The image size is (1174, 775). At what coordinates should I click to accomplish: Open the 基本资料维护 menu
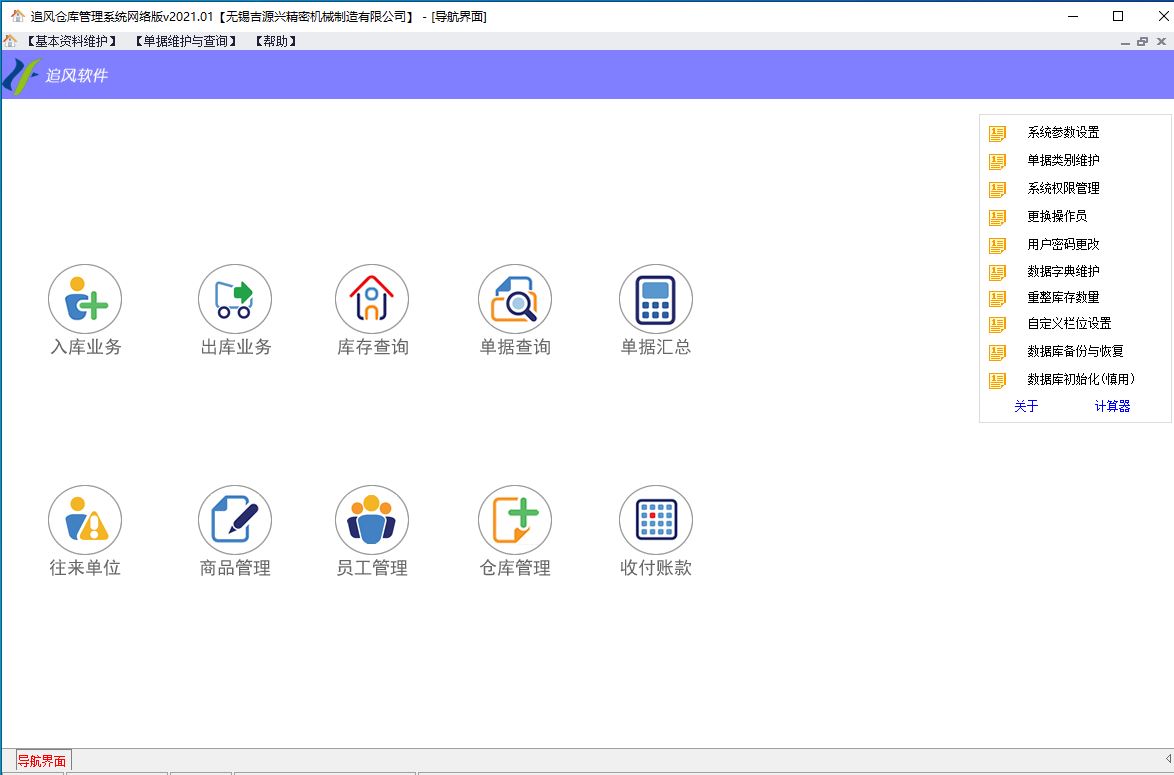[x=71, y=41]
